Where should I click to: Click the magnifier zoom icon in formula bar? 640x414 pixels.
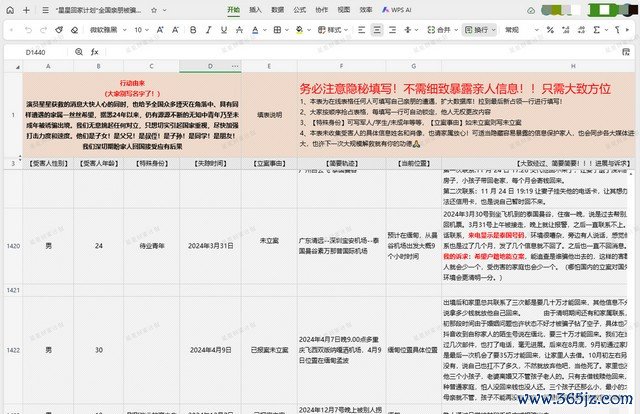click(x=79, y=52)
